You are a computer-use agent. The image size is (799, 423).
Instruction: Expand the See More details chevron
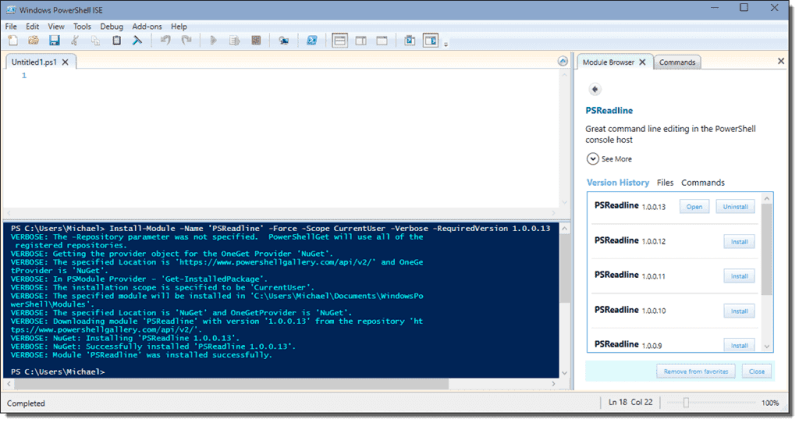593,159
